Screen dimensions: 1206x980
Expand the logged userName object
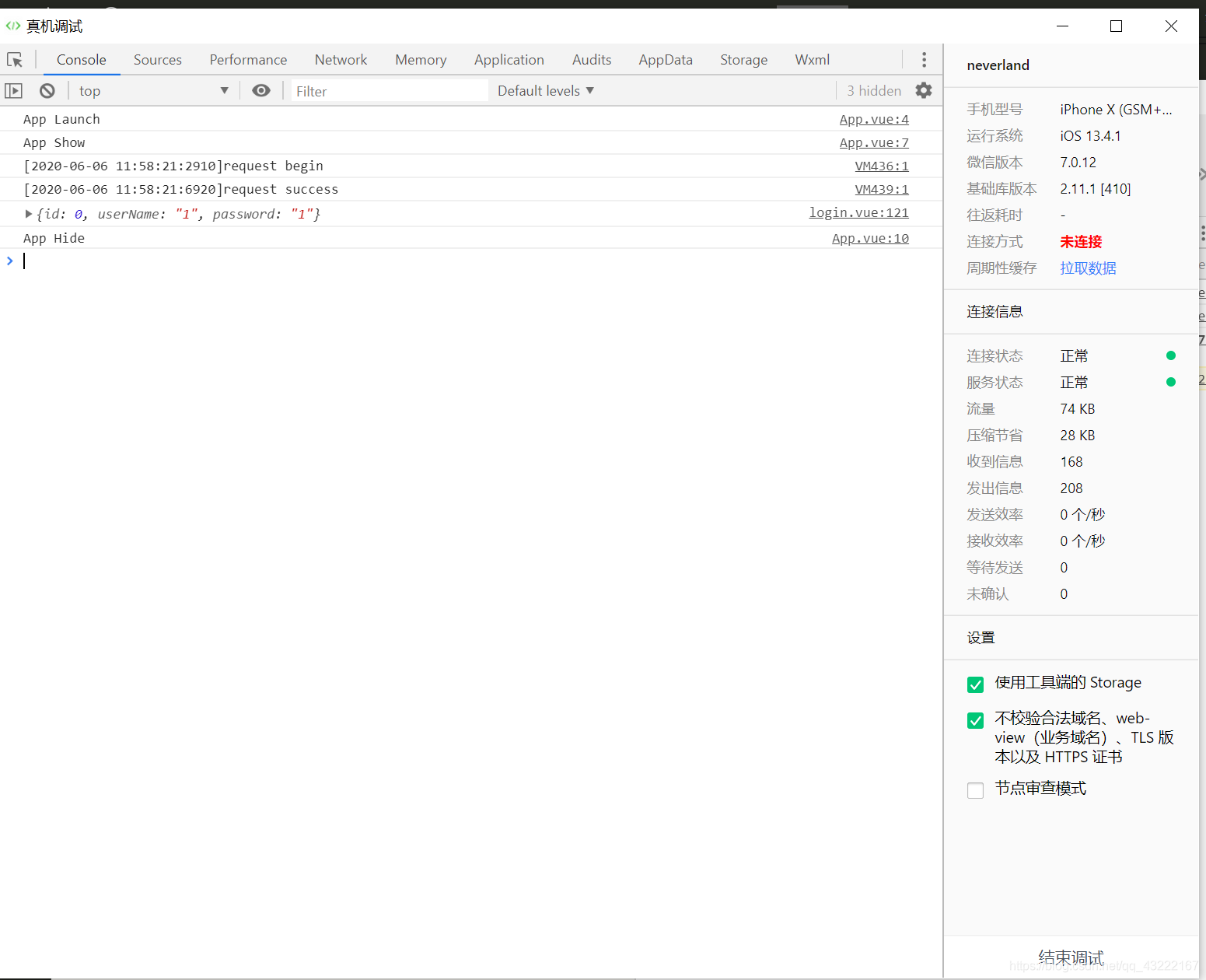pyautogui.click(x=29, y=214)
